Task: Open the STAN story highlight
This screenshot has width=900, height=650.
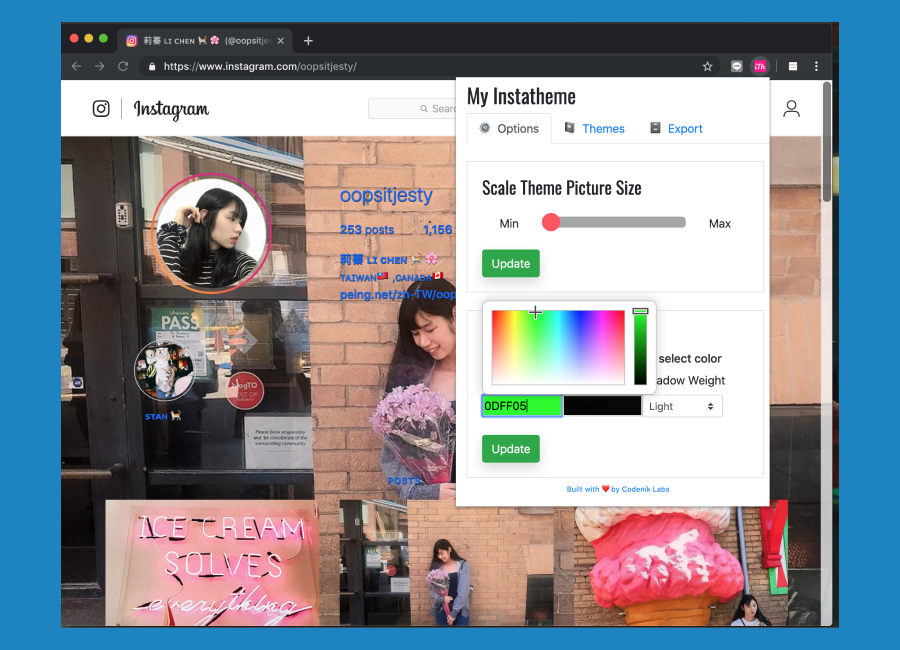Action: (x=164, y=371)
